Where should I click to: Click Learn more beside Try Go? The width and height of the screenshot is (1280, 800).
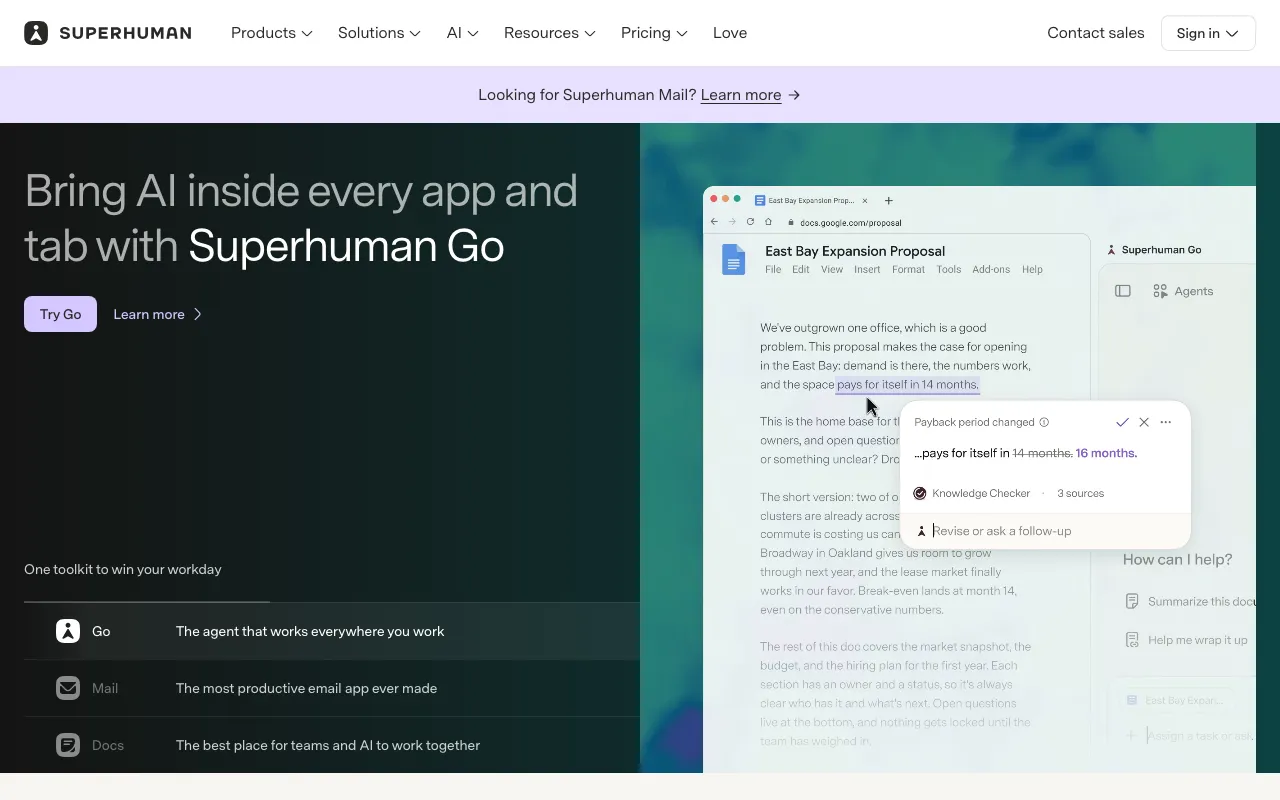[x=157, y=314]
